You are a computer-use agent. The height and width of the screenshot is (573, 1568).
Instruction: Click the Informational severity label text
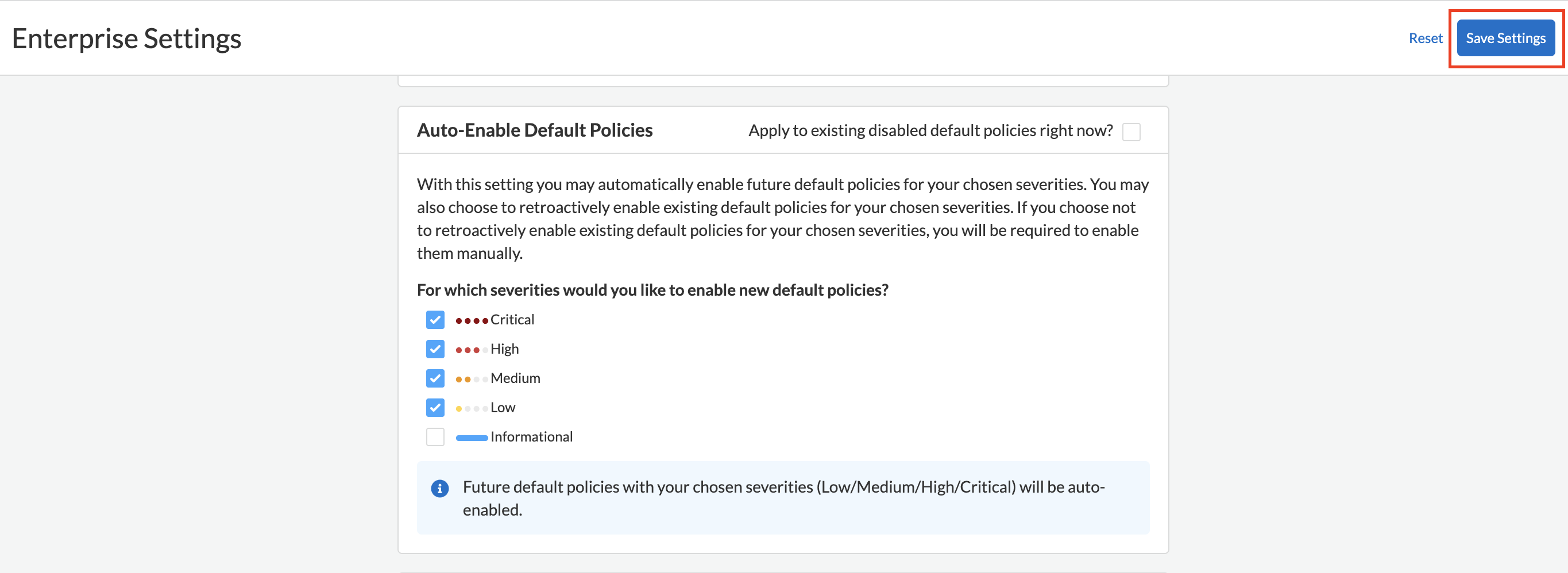point(531,437)
